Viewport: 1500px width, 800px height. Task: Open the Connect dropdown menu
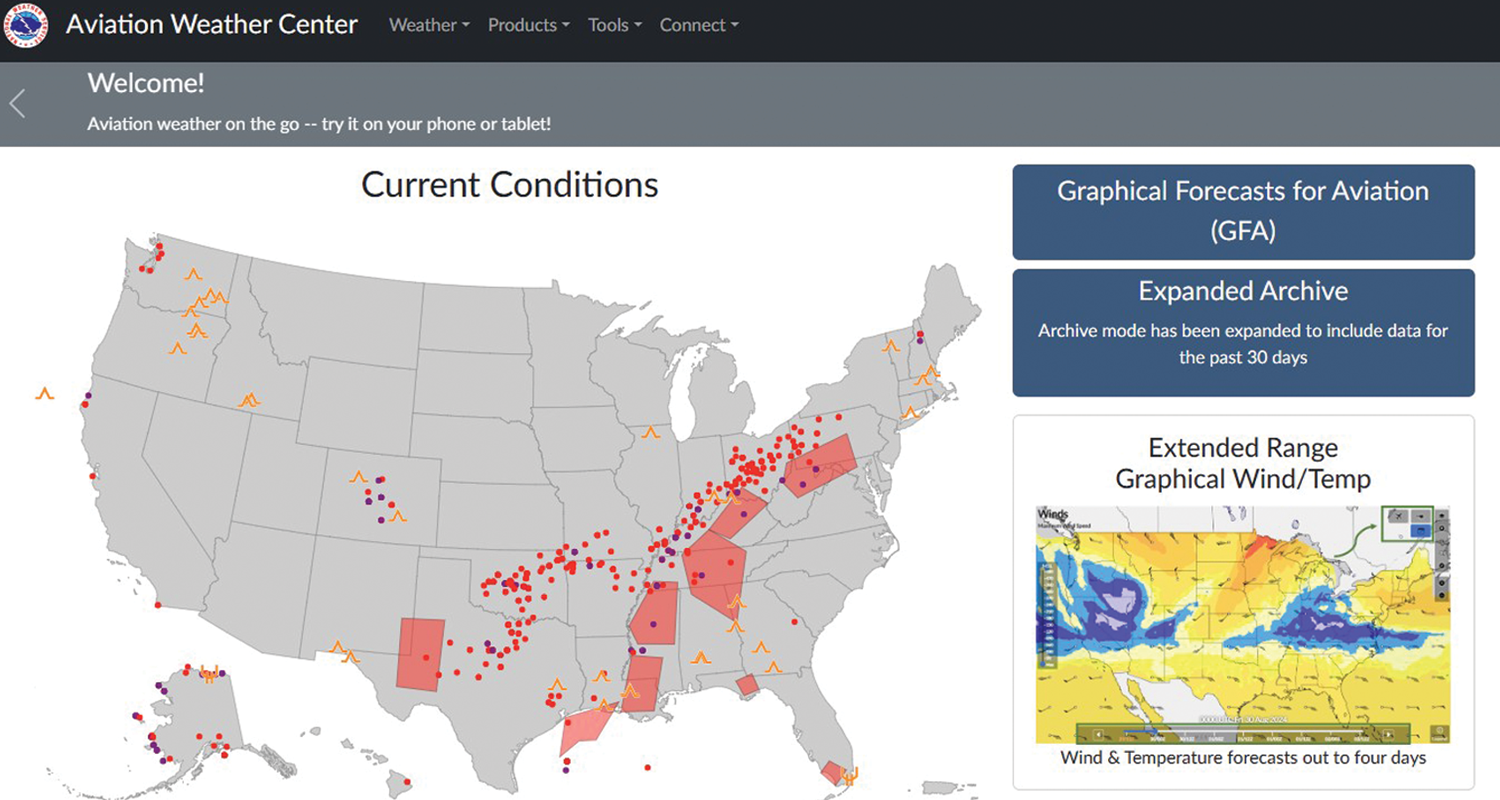tap(699, 25)
